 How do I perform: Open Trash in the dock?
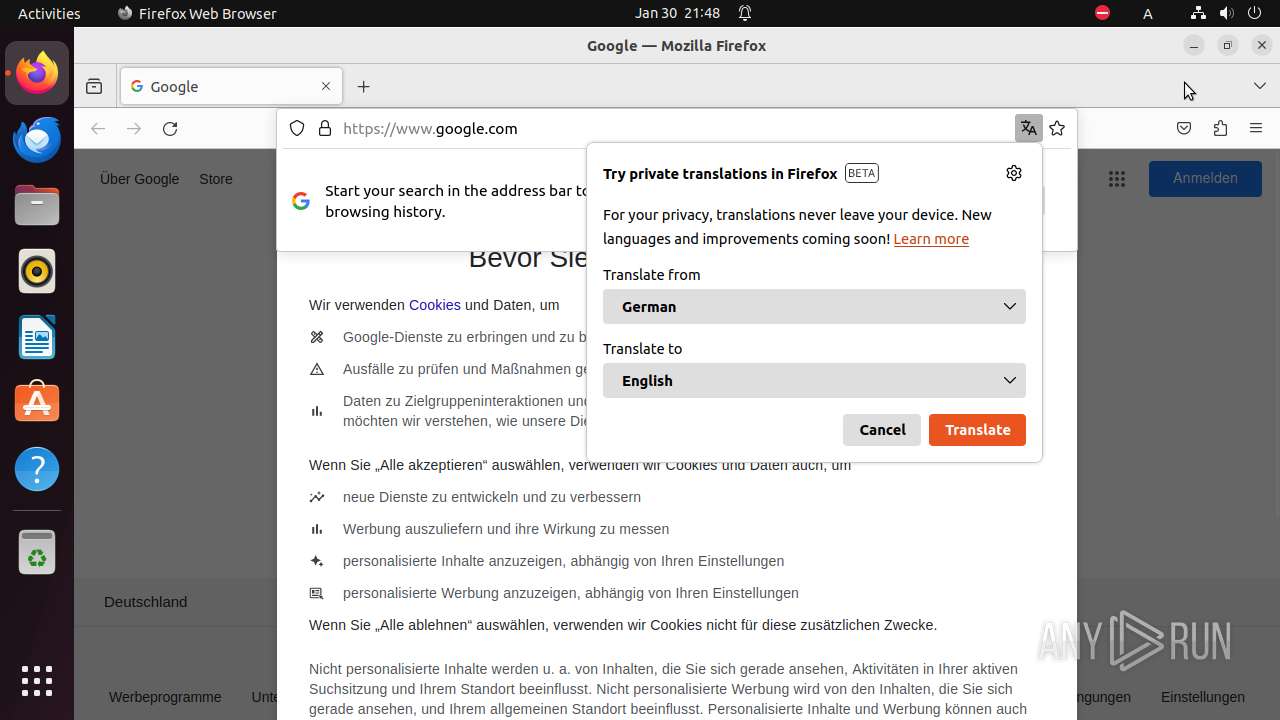pos(37,552)
